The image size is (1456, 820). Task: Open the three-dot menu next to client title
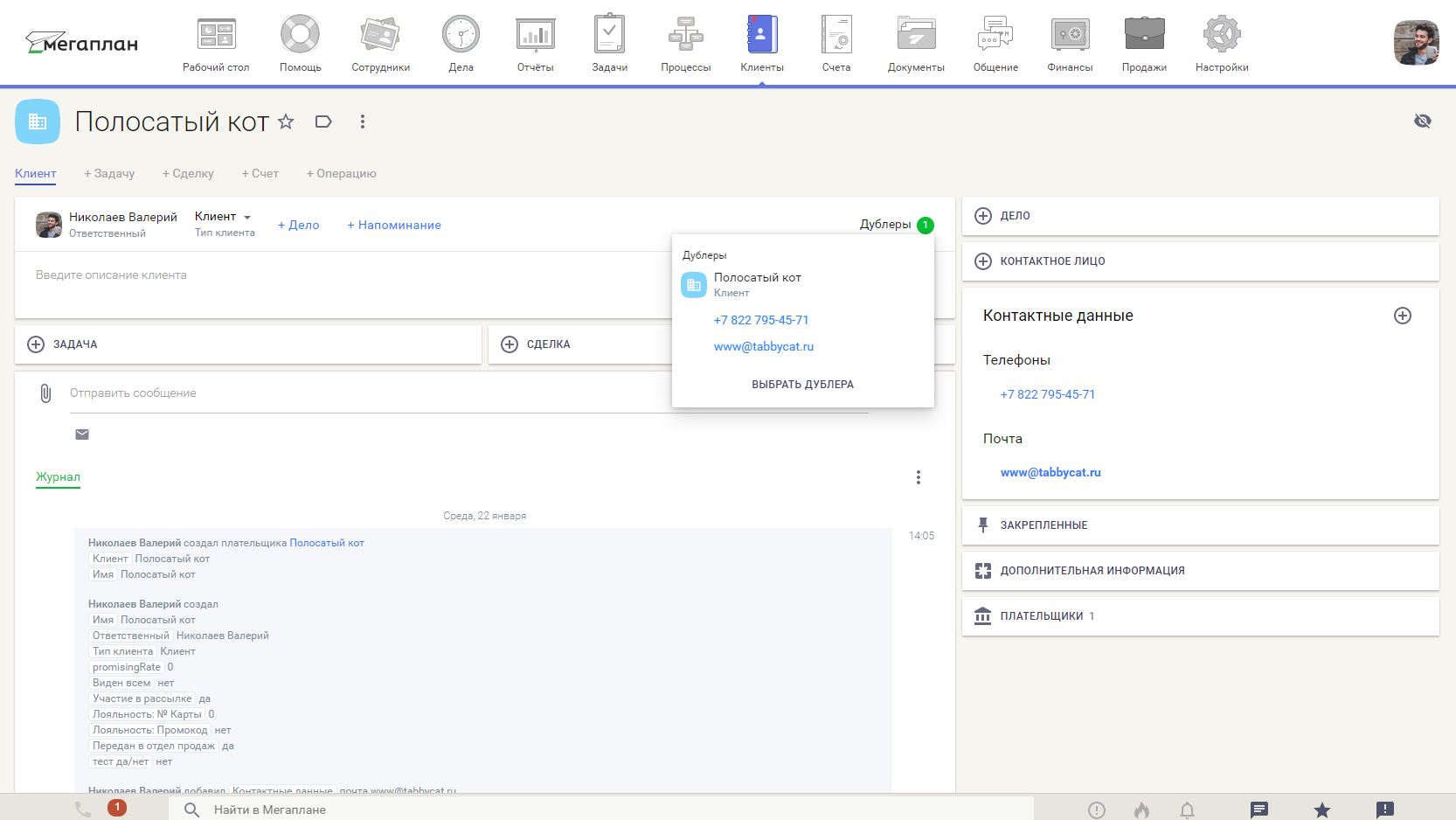click(363, 122)
